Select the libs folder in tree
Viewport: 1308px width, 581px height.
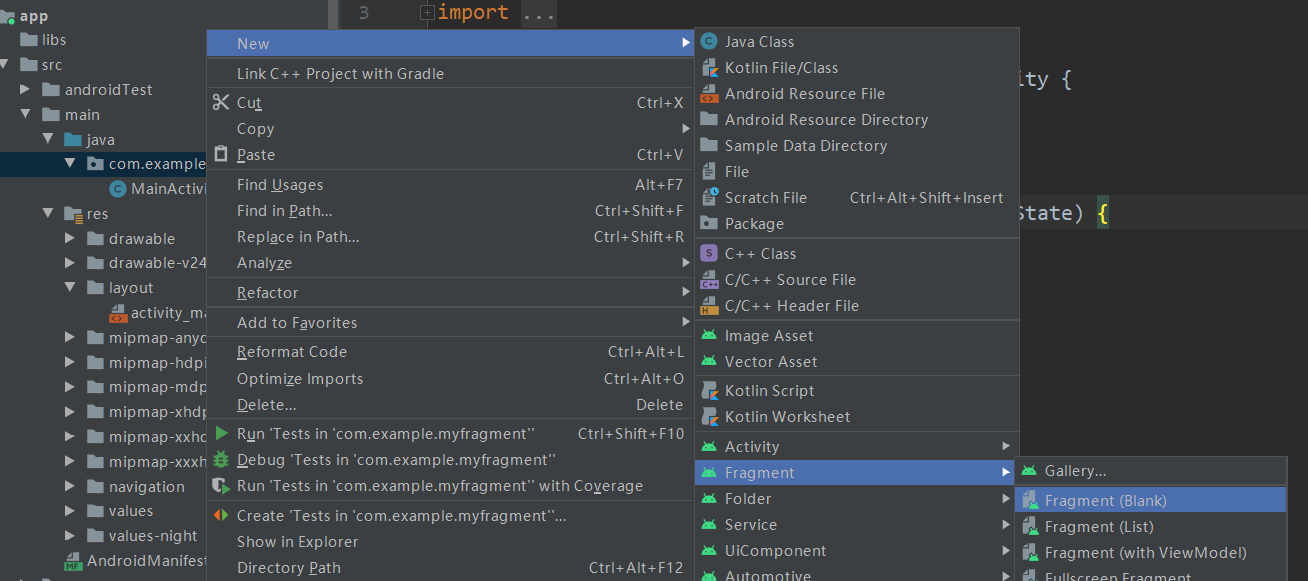pyautogui.click(x=54, y=40)
